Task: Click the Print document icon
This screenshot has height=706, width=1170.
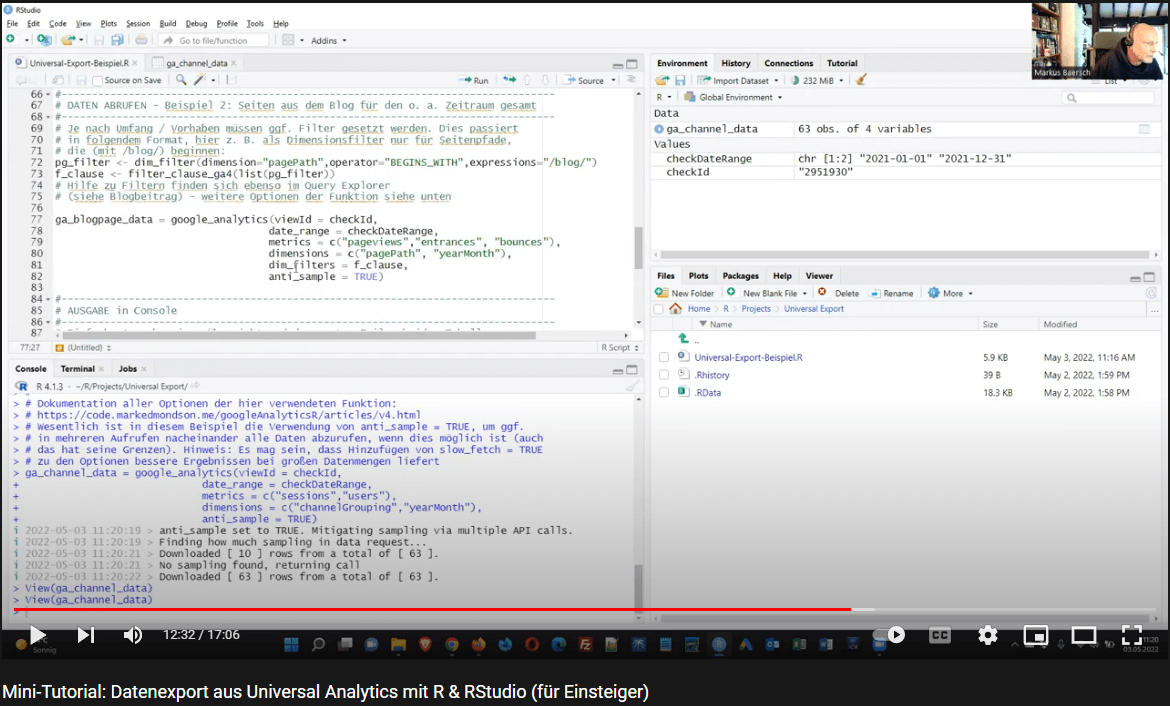Action: 142,40
